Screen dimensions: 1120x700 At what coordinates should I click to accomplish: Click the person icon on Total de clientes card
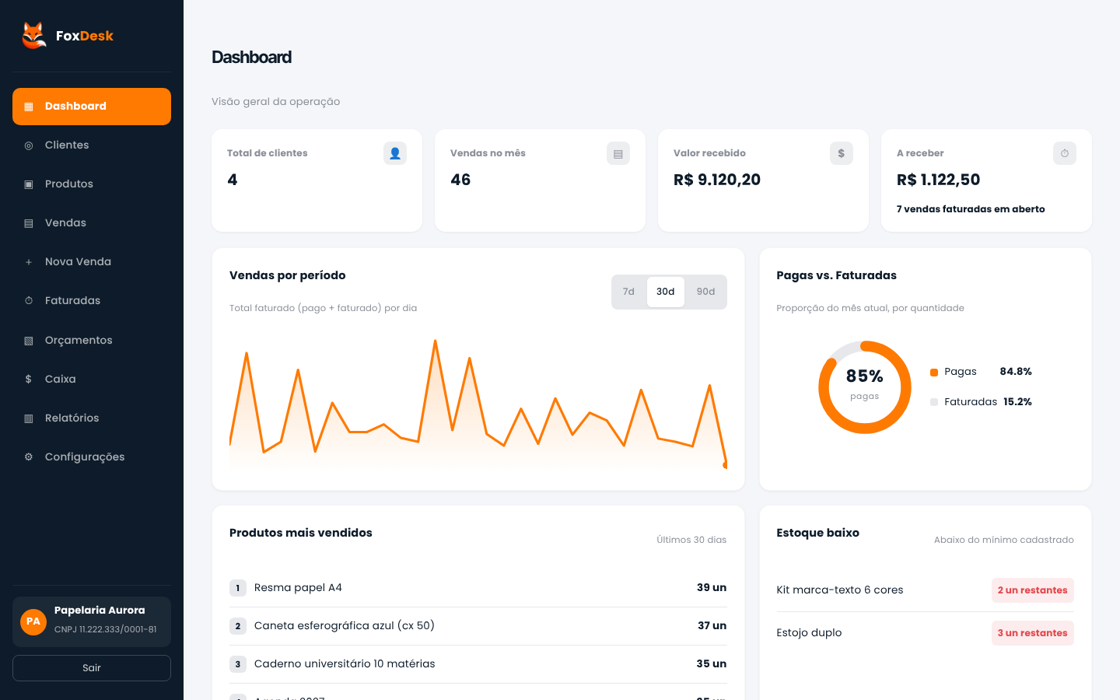pos(395,154)
